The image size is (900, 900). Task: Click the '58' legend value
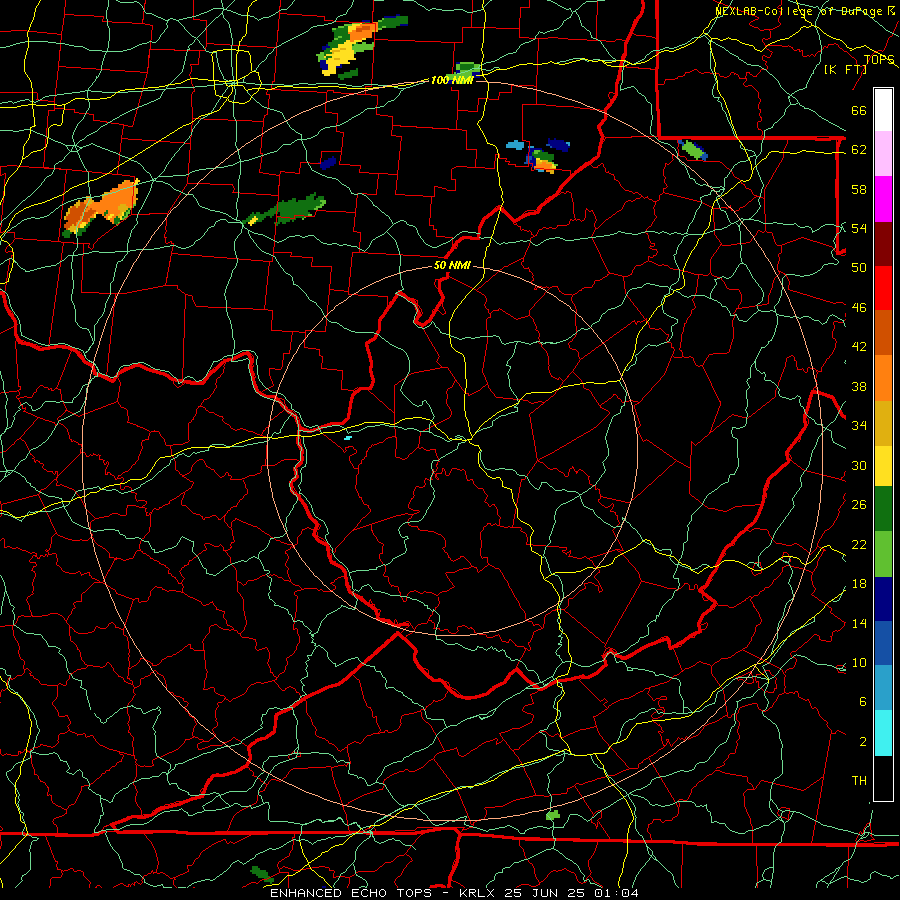point(859,189)
